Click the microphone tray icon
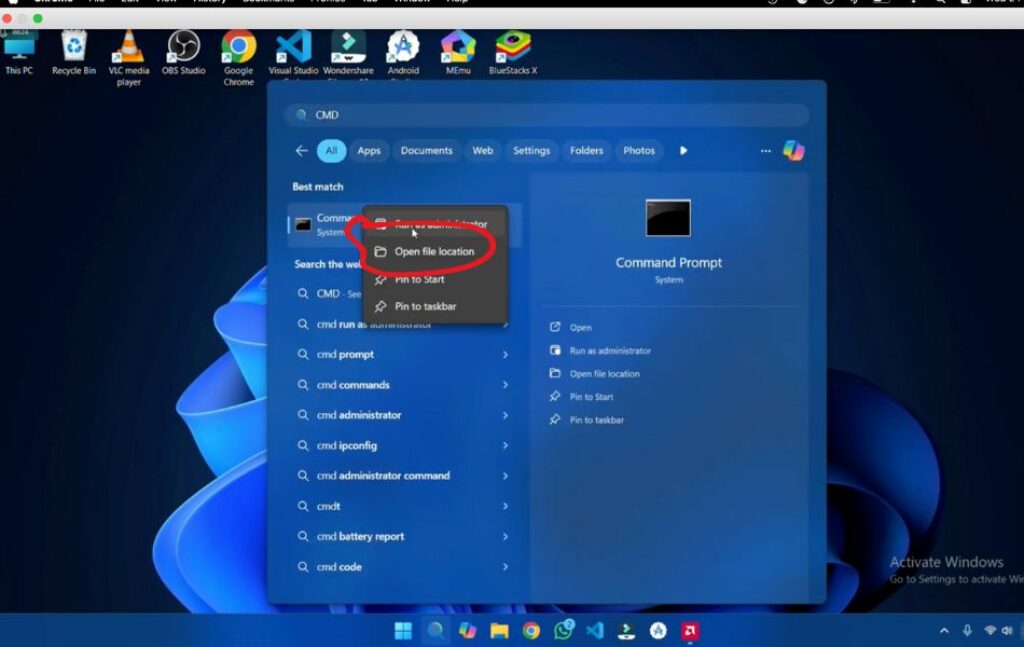This screenshot has height=647, width=1024. tap(967, 631)
